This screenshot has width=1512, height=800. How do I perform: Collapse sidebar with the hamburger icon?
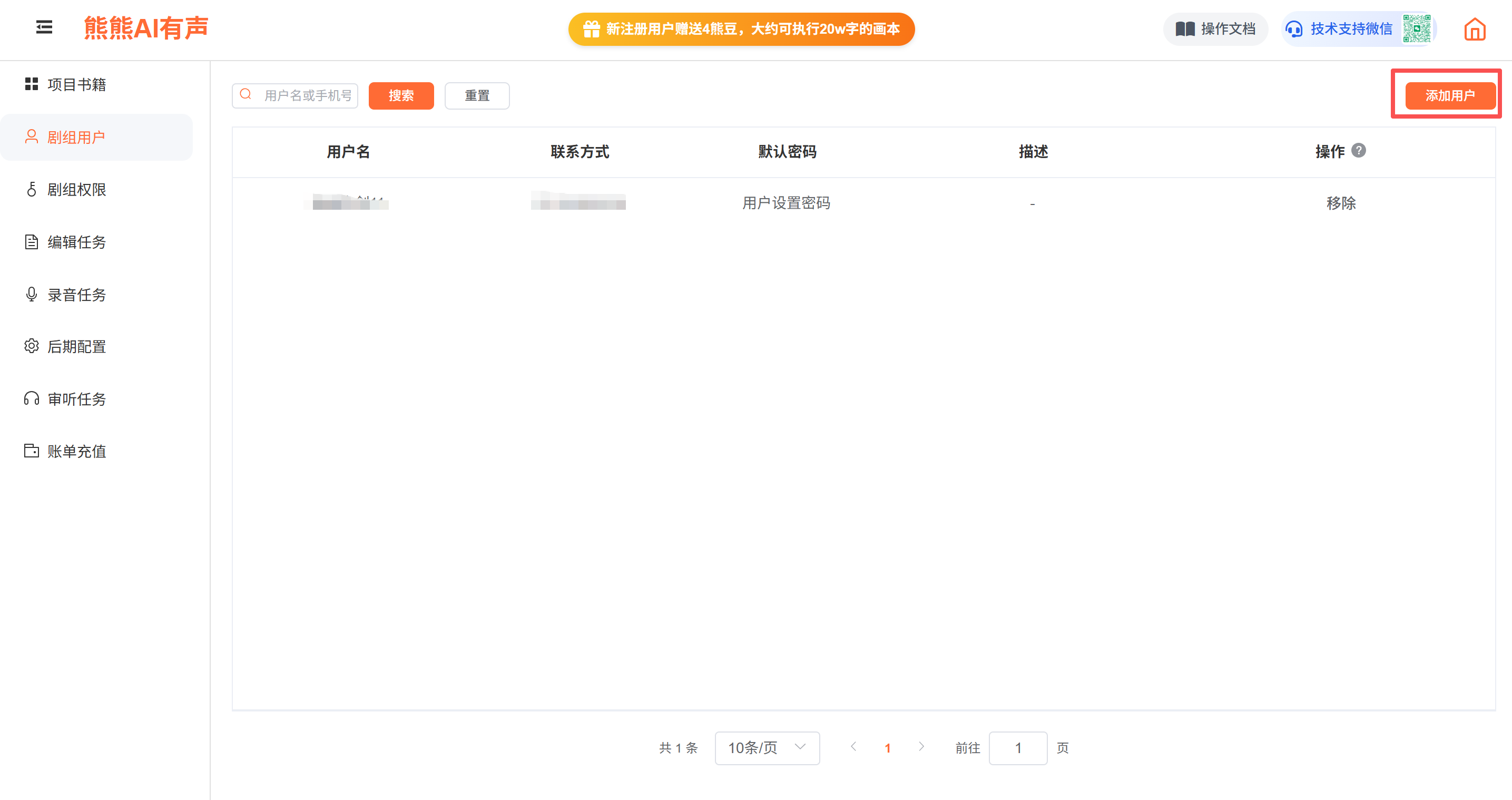[x=44, y=27]
